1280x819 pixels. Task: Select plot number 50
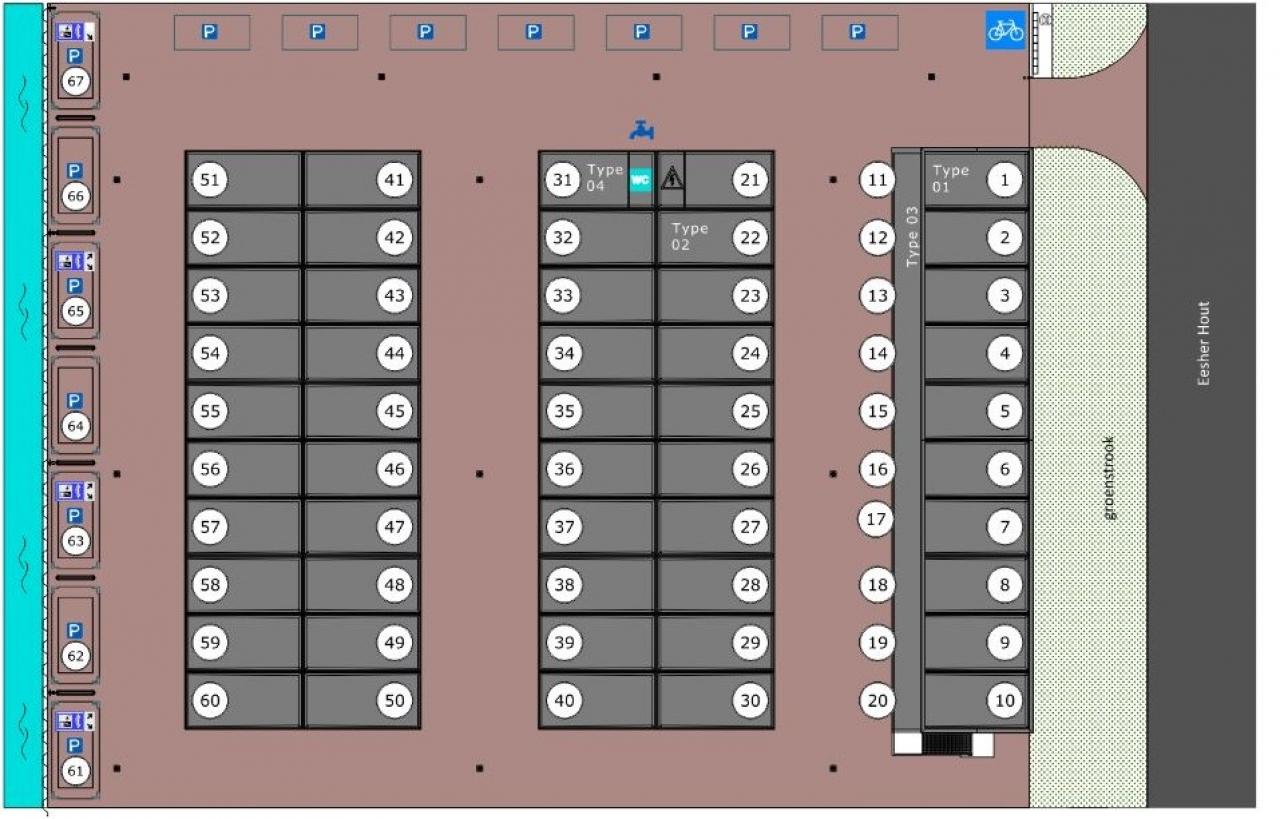[395, 701]
